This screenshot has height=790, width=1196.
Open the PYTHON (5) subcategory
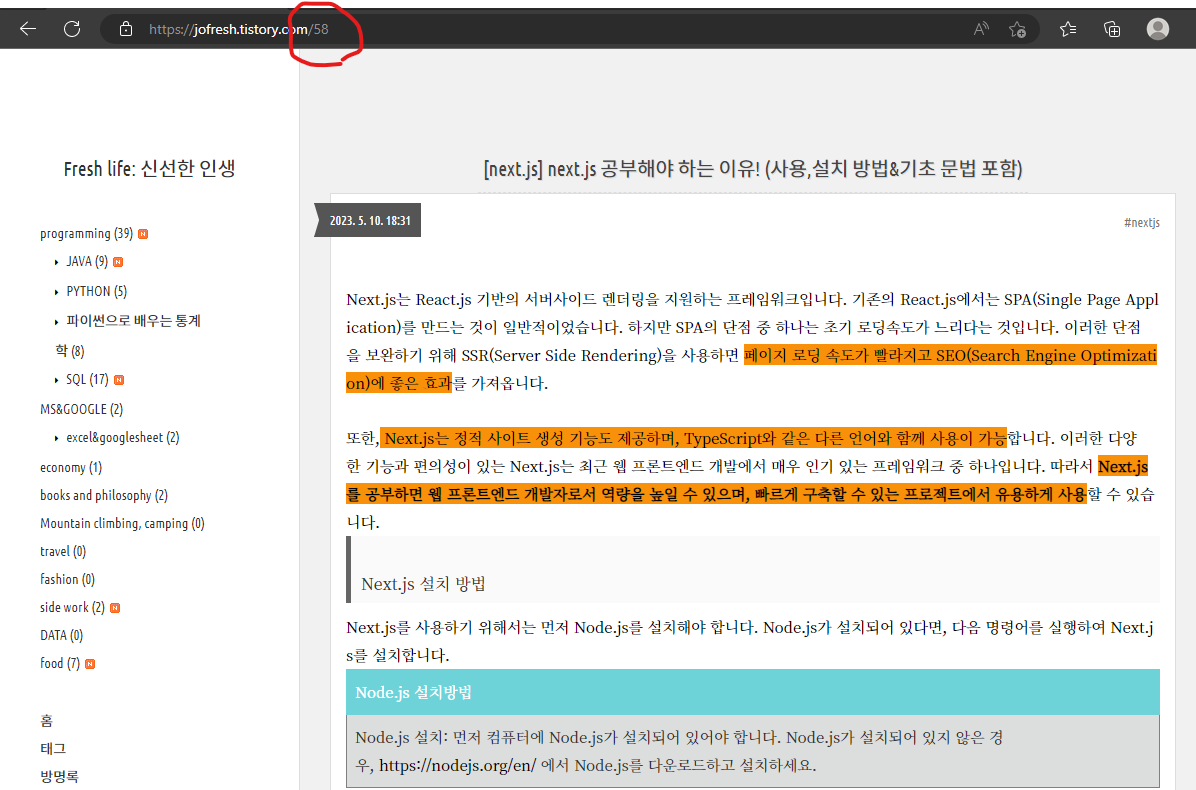pyautogui.click(x=96, y=291)
